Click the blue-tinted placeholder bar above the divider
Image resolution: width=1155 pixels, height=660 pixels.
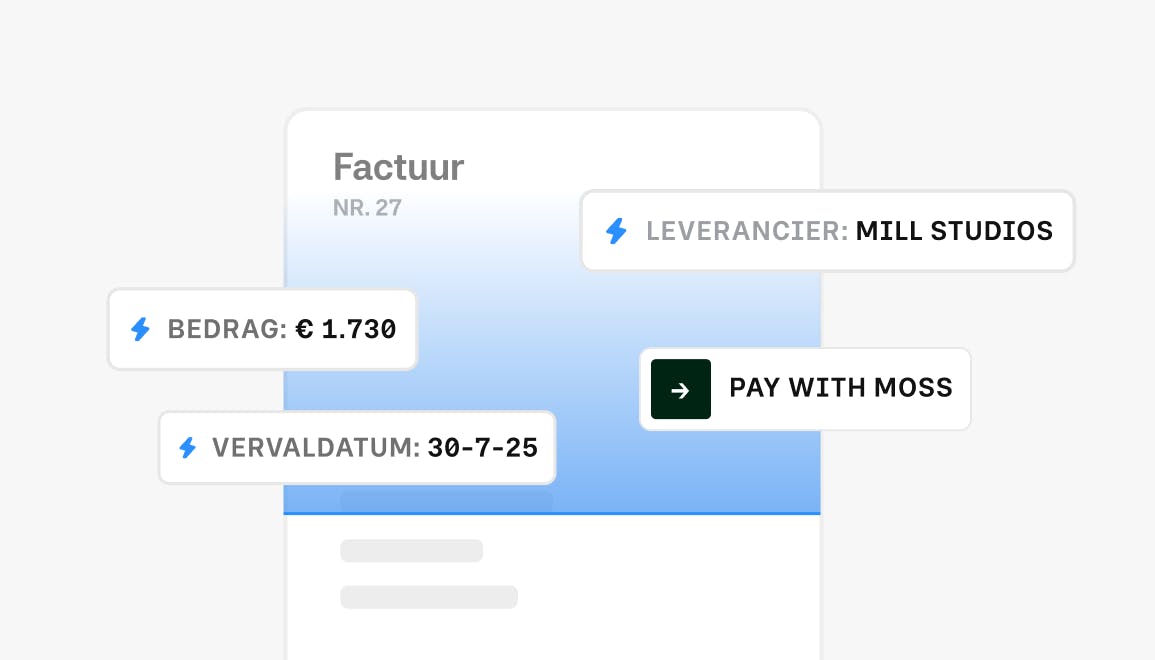pyautogui.click(x=447, y=501)
